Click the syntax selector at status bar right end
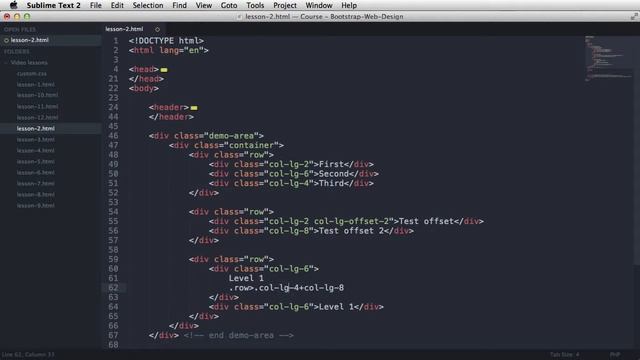Screen dimensions: 640x360 (615, 354)
